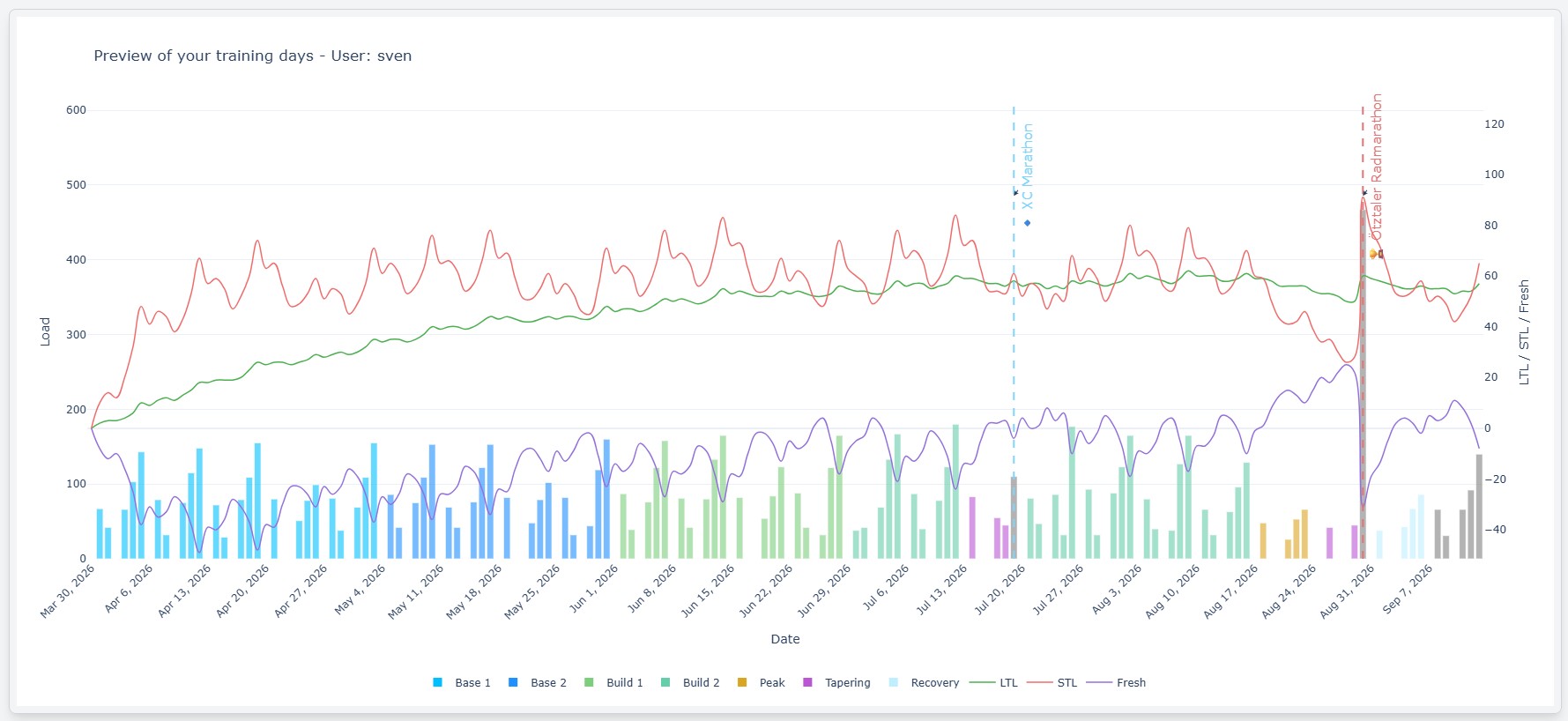Click the 'Mar 30, 2026' date tick
This screenshot has height=721, width=1568.
[x=68, y=591]
